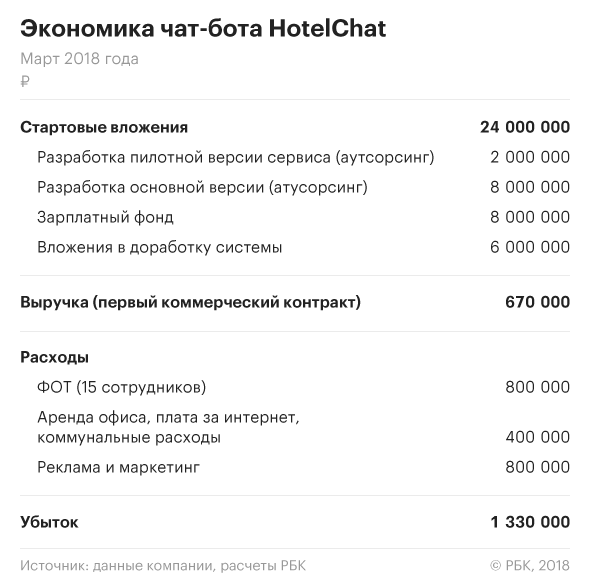
Task: Click the subtitle Март 2018 года
Action: [79, 59]
